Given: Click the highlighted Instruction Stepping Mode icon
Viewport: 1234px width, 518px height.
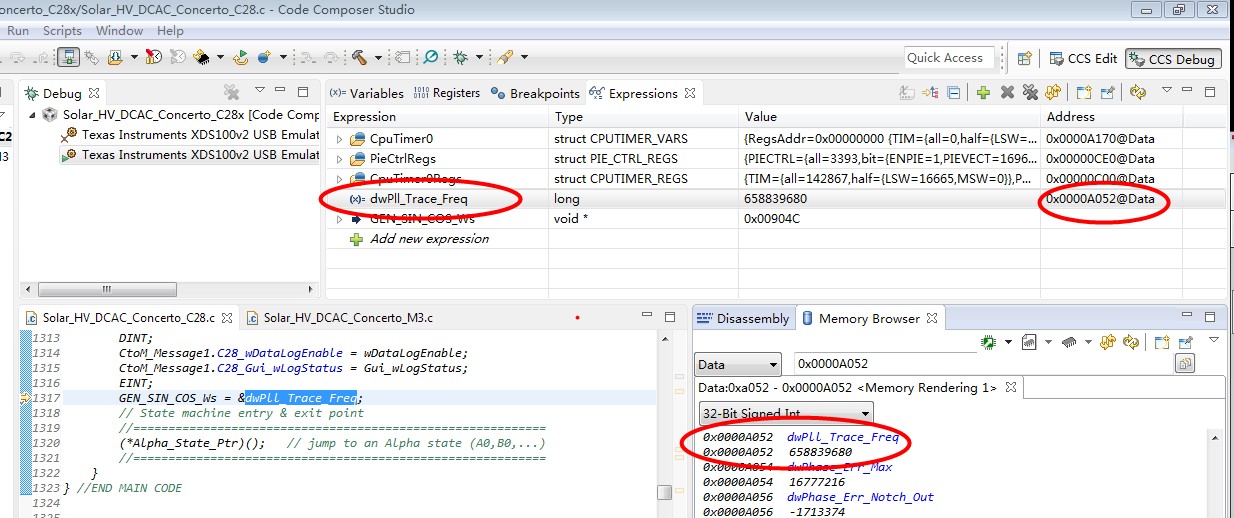Looking at the screenshot, I should coord(67,57).
